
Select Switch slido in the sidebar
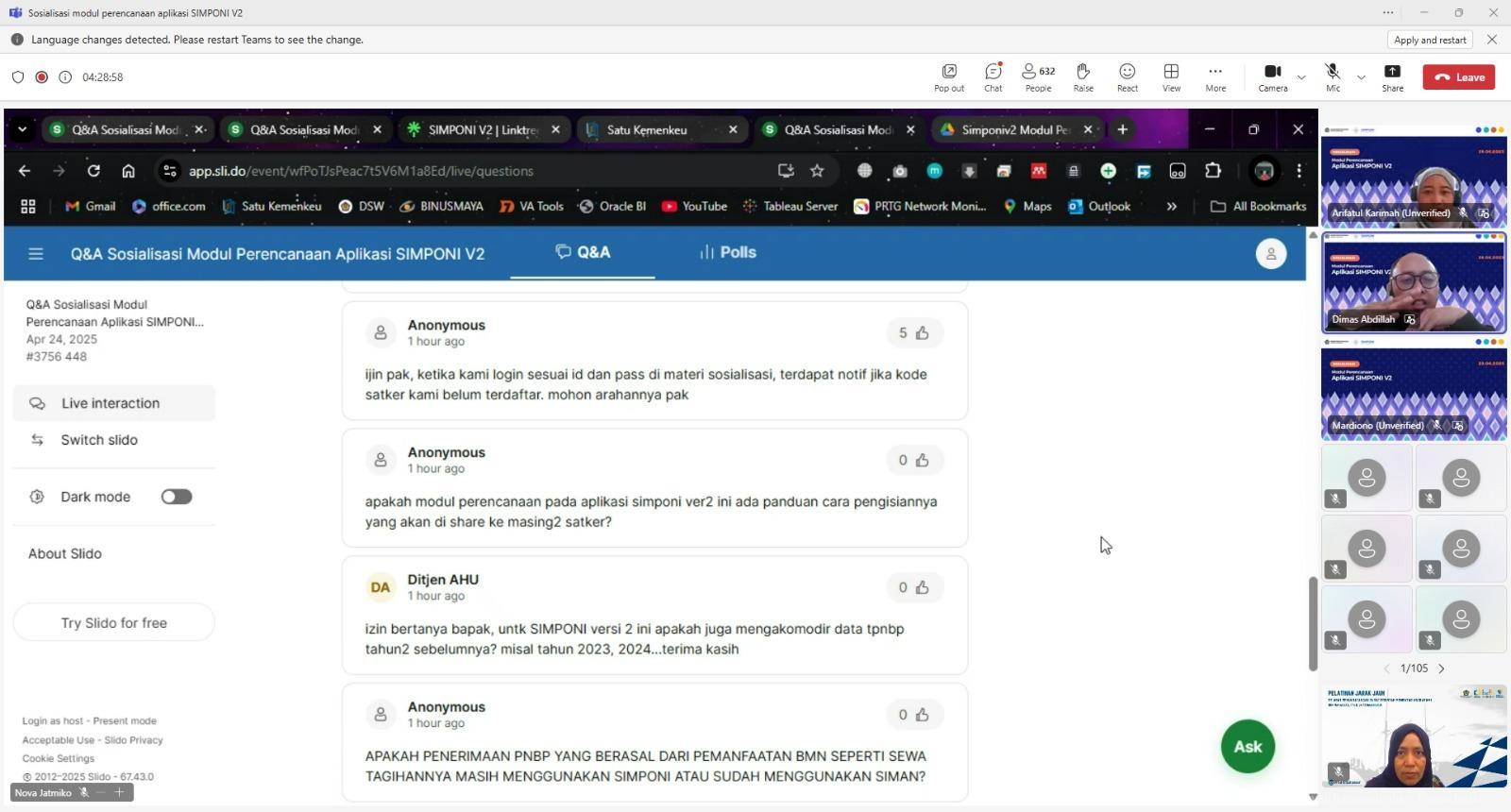(99, 440)
